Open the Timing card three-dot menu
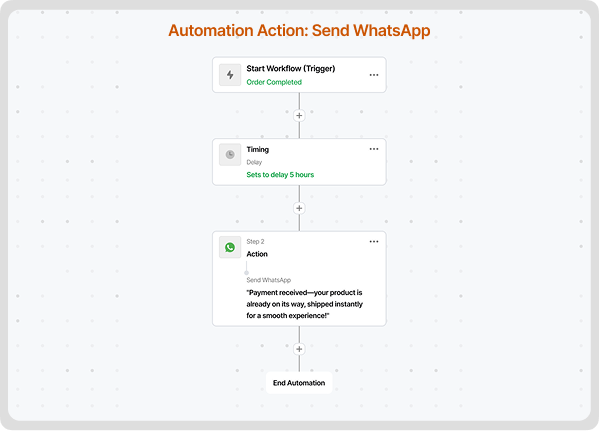The image size is (599, 431). pos(374,149)
